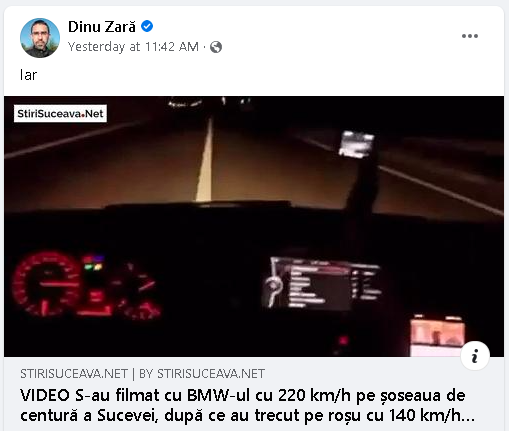Click the blue verified badge
The width and height of the screenshot is (509, 431).
[x=147, y=26]
